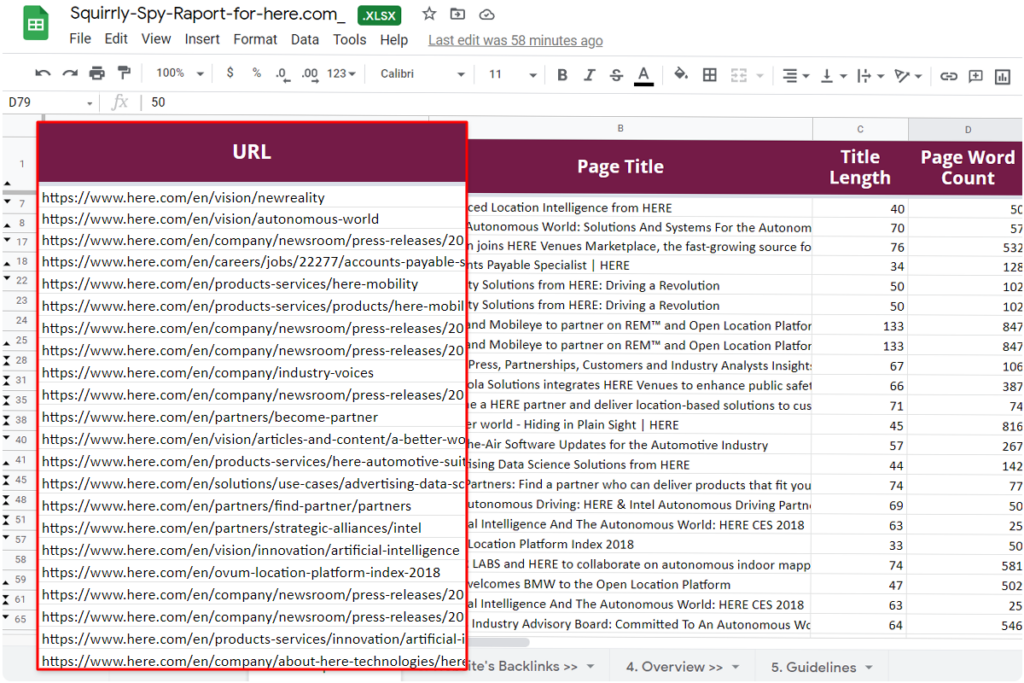Select column C header

tap(860, 129)
